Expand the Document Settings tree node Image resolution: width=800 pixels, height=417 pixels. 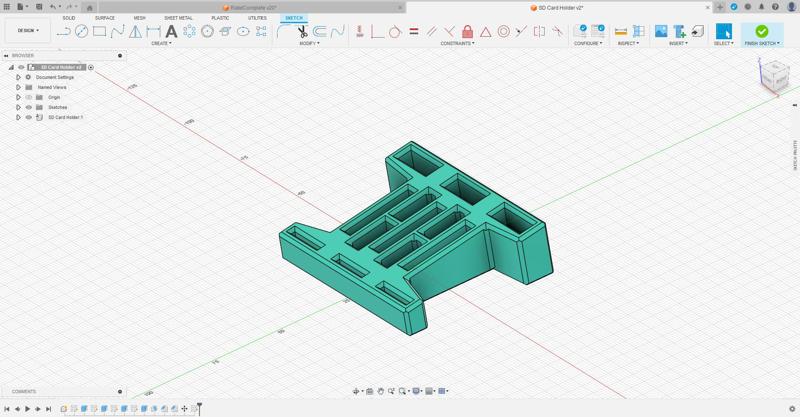click(18, 77)
